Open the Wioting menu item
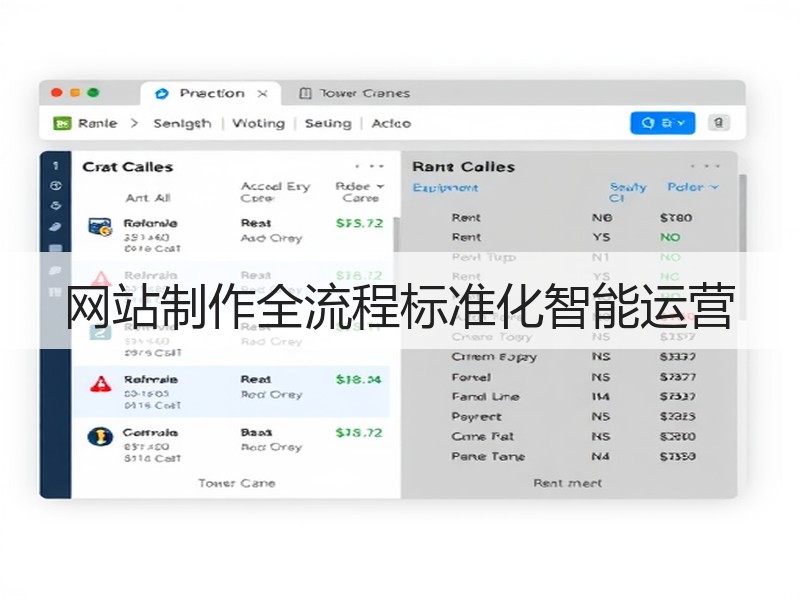The width and height of the screenshot is (800, 600). point(258,123)
